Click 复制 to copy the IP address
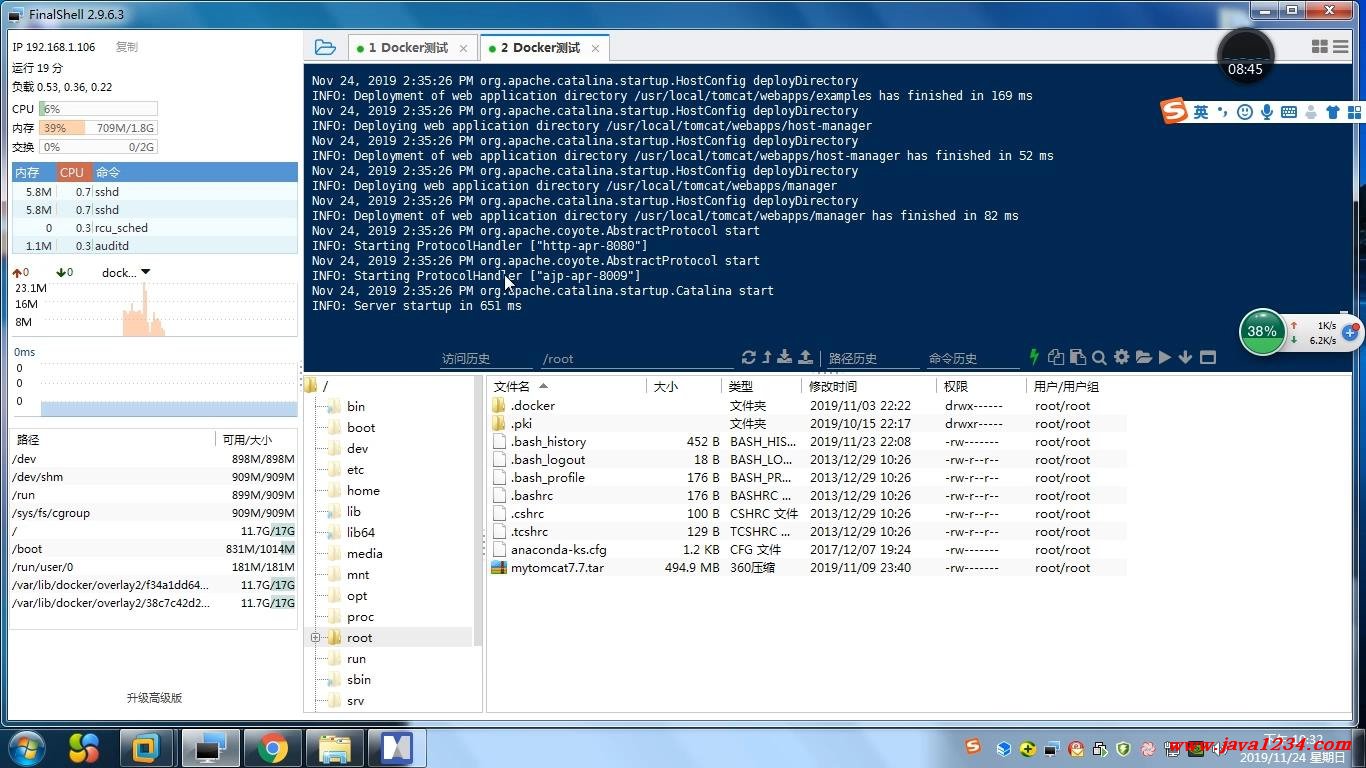This screenshot has height=768, width=1366. tap(127, 47)
